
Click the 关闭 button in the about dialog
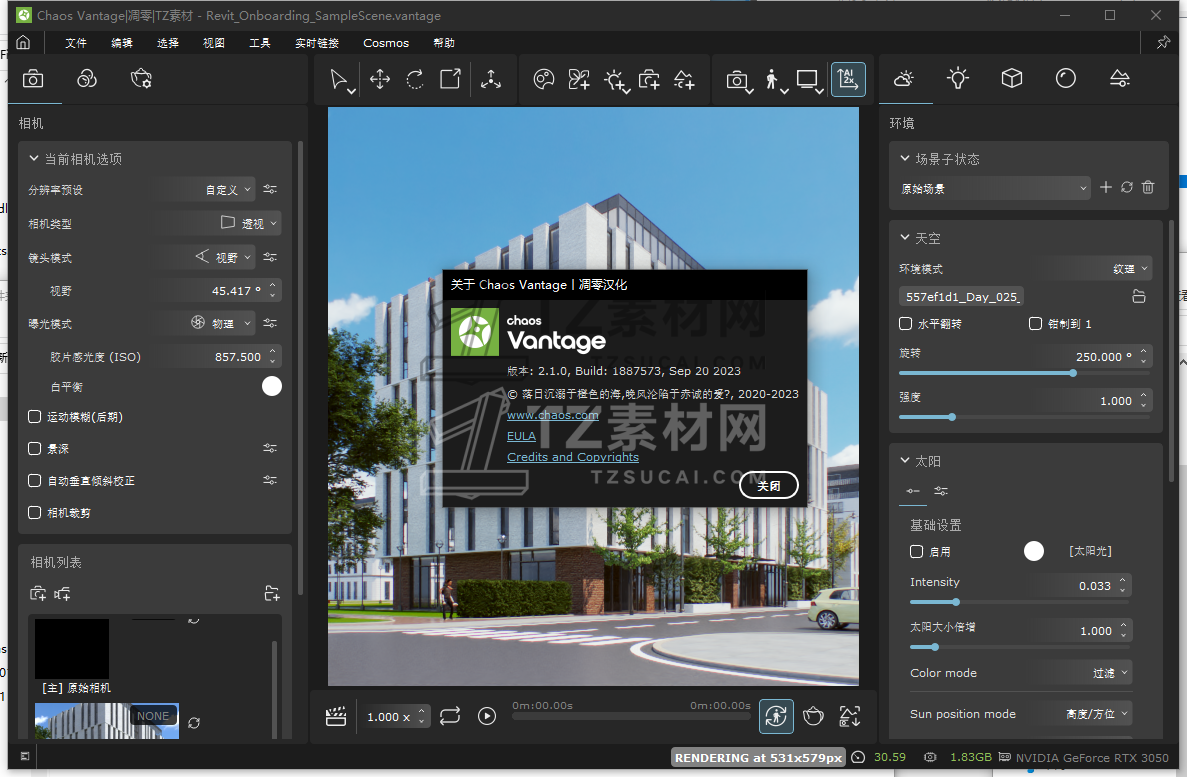tap(769, 486)
